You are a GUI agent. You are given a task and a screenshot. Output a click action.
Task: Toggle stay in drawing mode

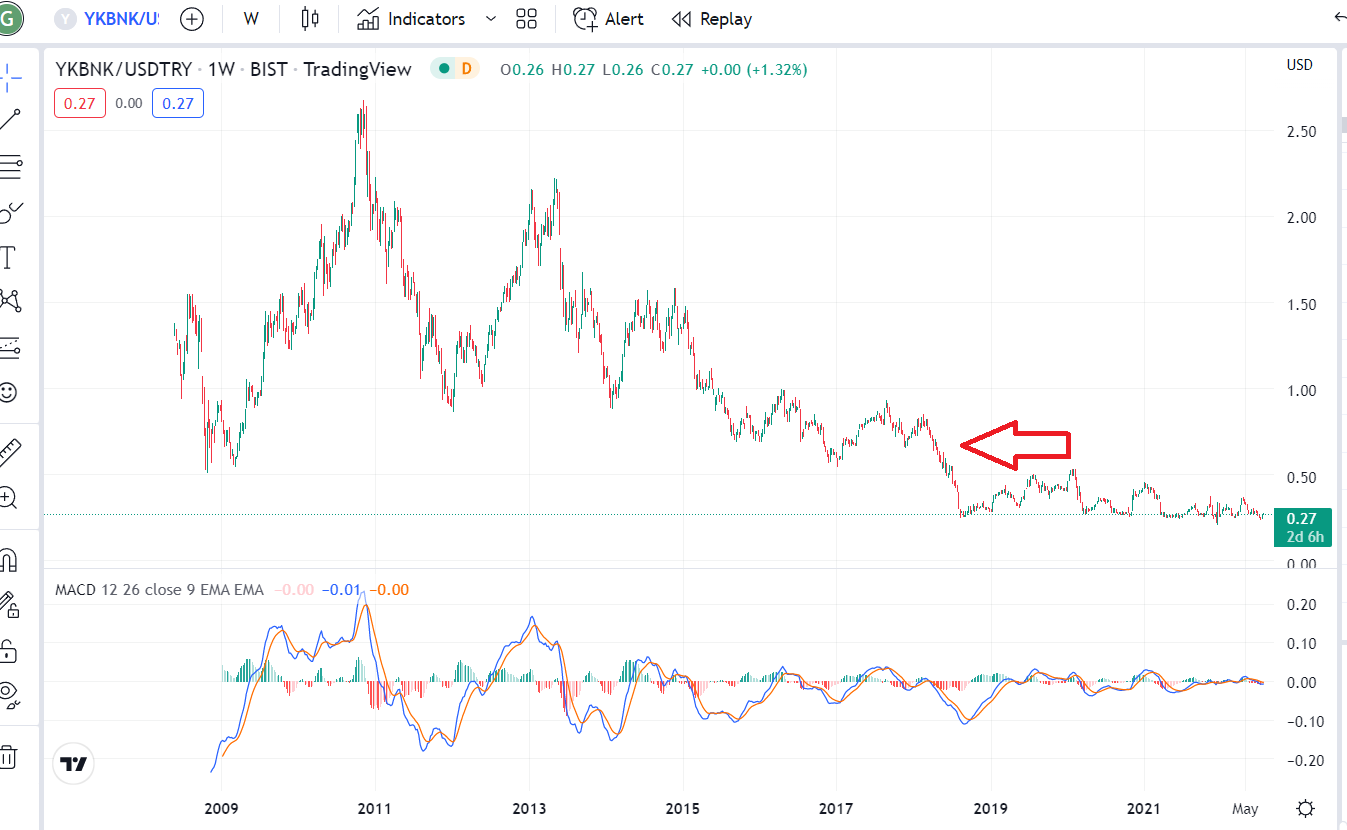pos(8,605)
